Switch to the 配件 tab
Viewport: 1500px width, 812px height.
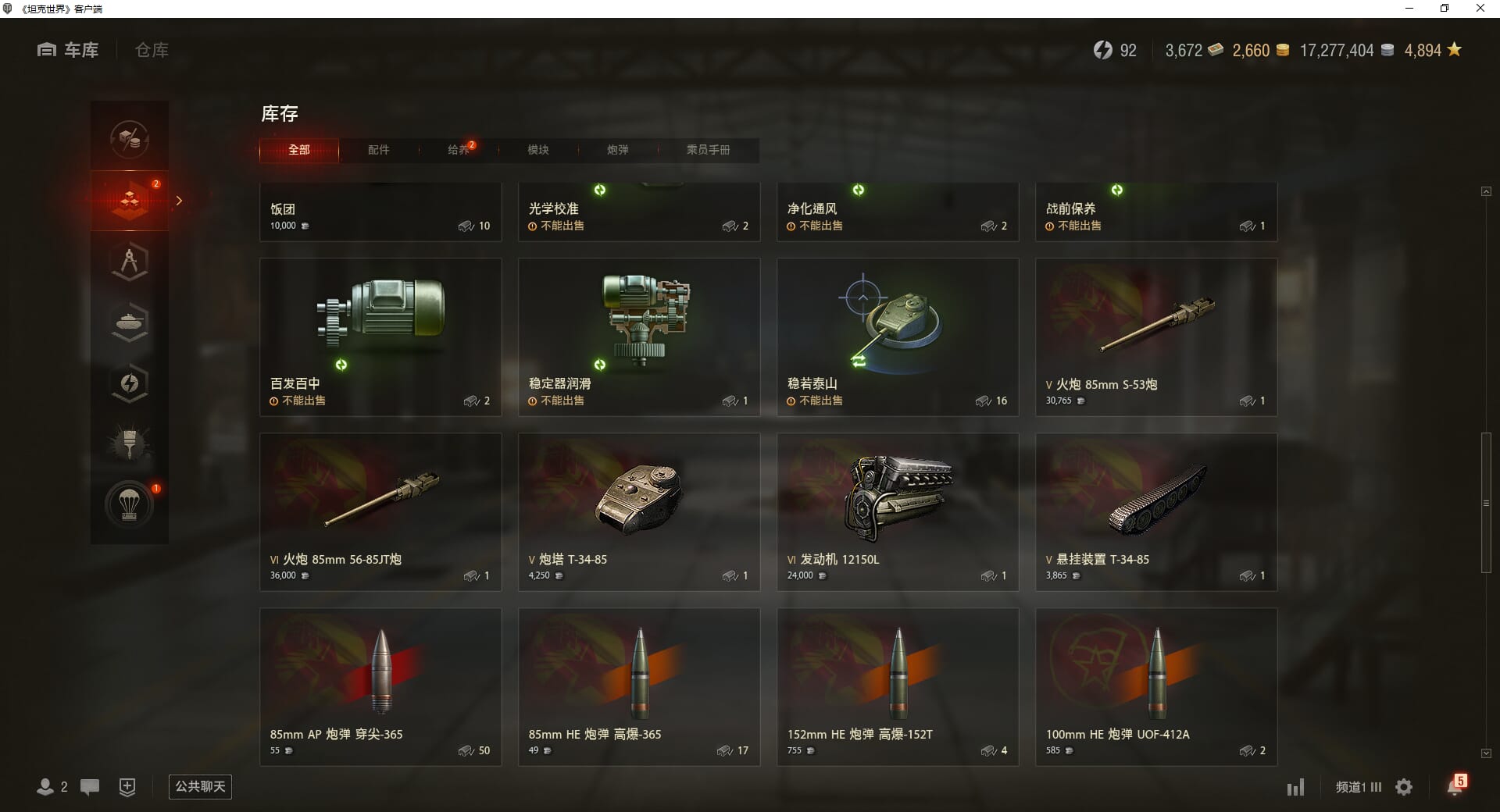click(379, 150)
